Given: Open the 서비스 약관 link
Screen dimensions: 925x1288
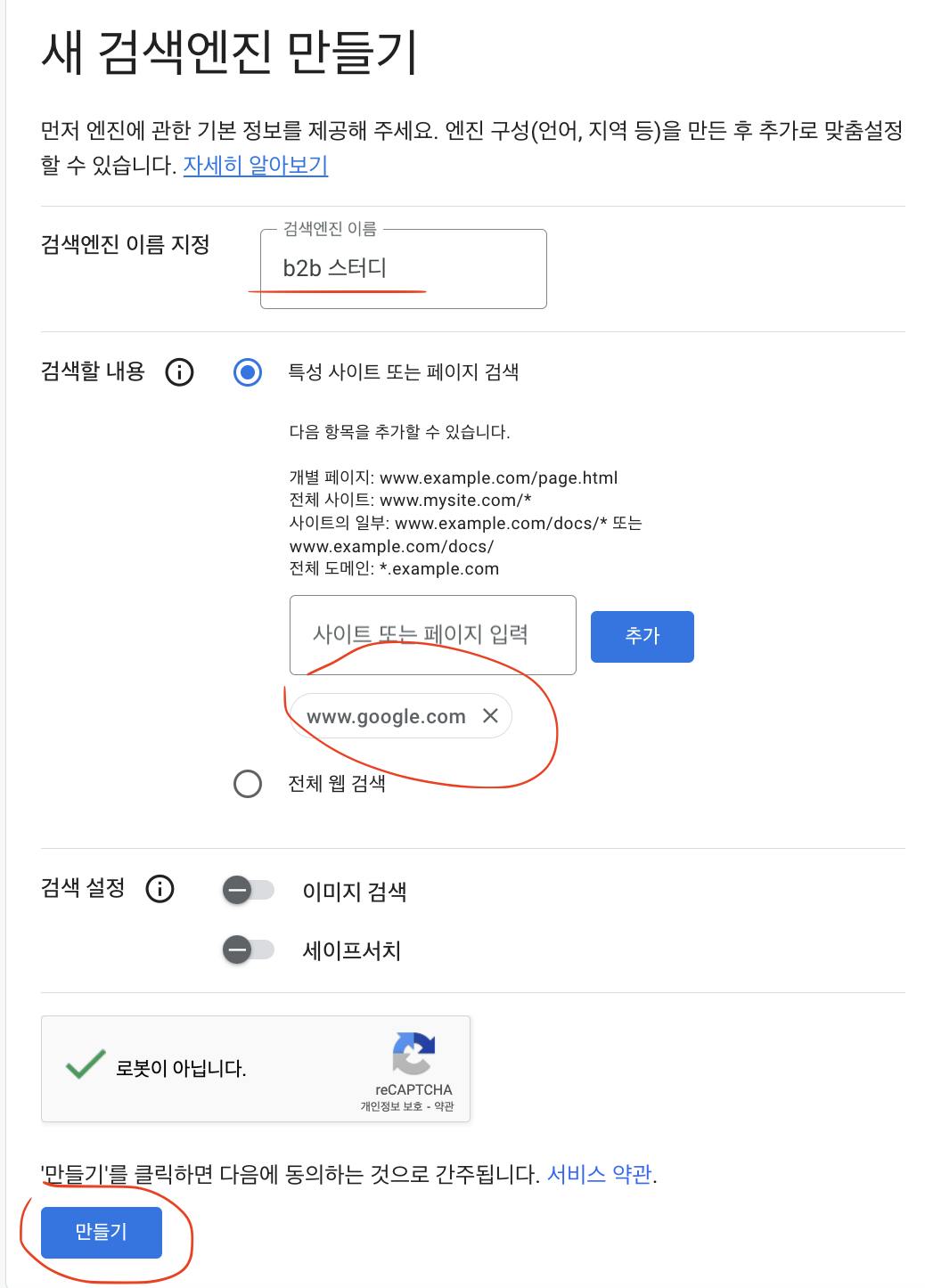Looking at the screenshot, I should click(x=599, y=1175).
